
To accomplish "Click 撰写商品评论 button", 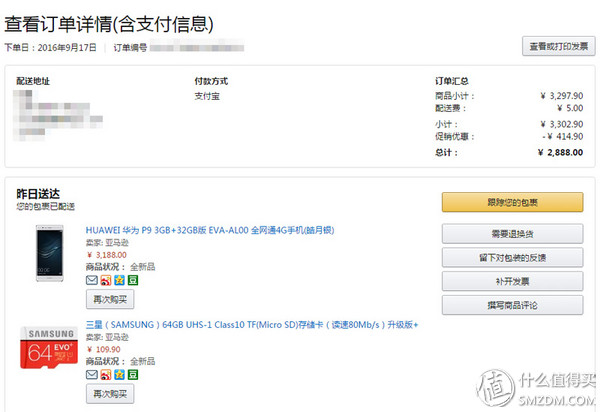I will point(512,305).
